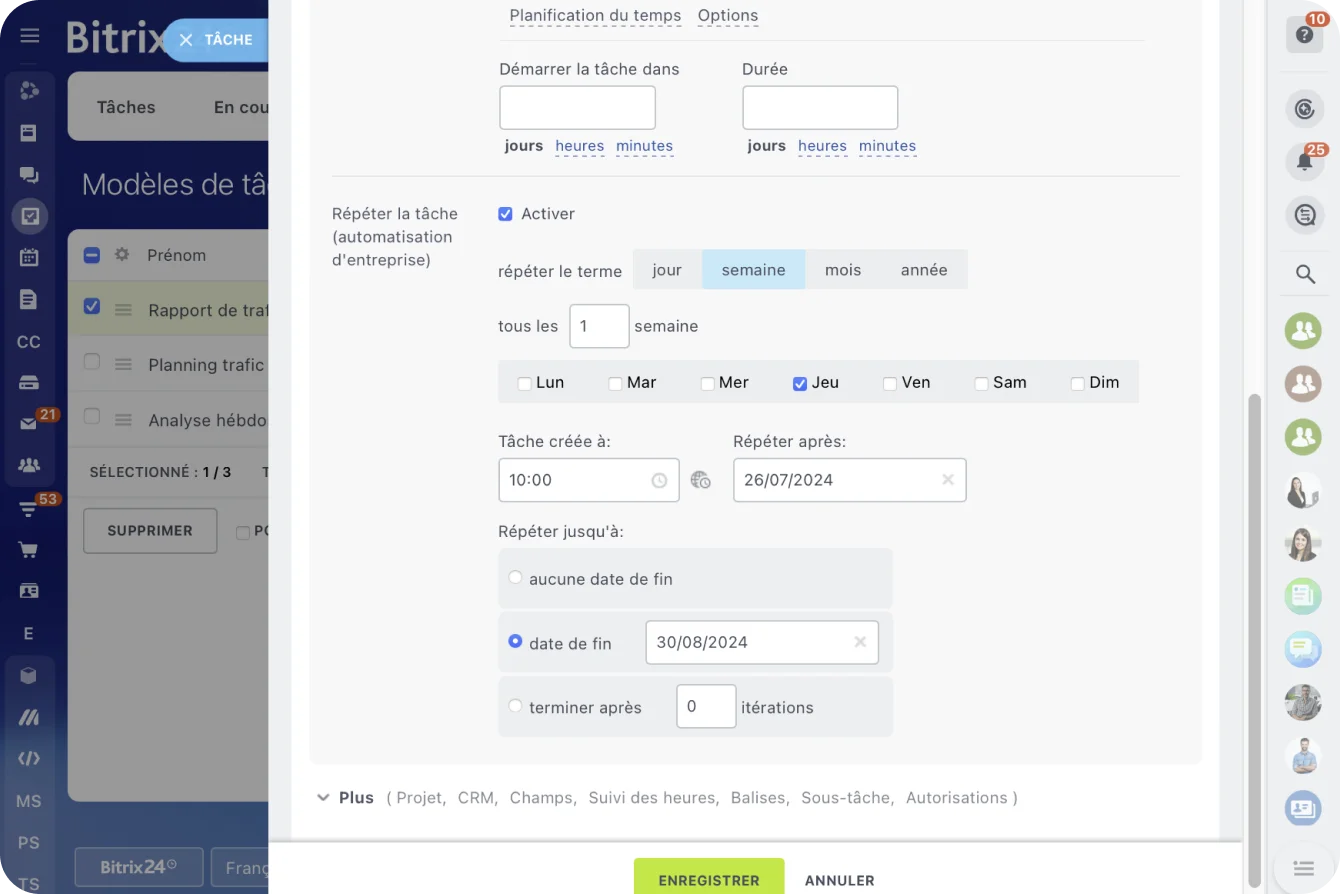Open the Tasks icon in the left sidebar

30,216
